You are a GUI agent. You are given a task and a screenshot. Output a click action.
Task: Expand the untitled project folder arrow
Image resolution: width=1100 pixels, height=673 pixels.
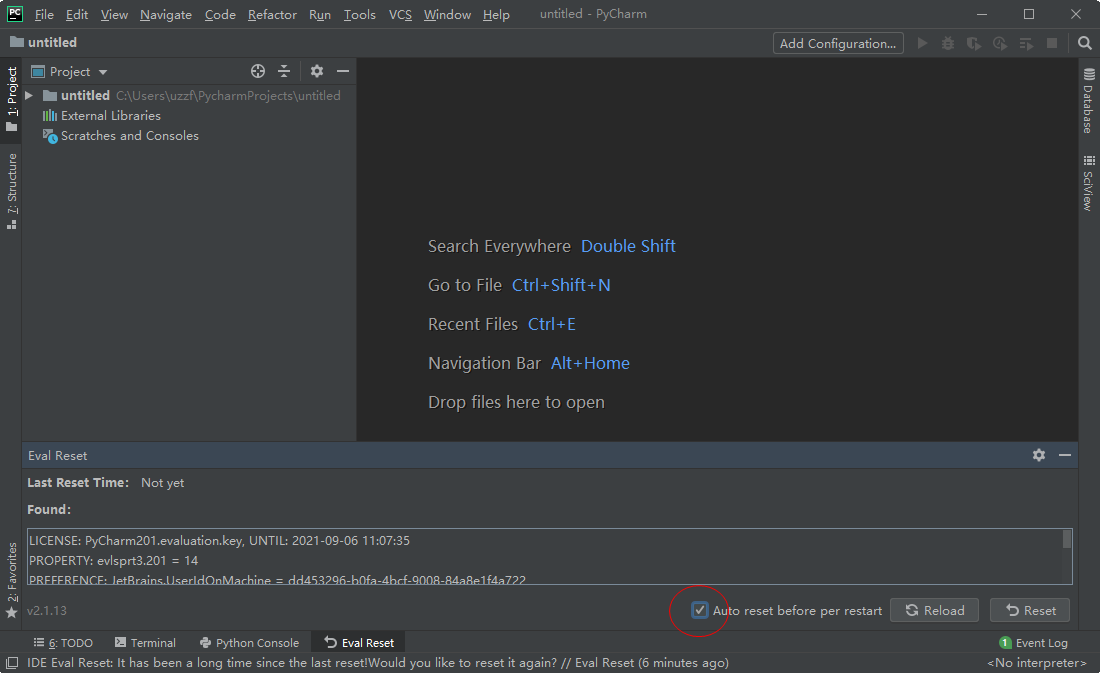pyautogui.click(x=29, y=95)
